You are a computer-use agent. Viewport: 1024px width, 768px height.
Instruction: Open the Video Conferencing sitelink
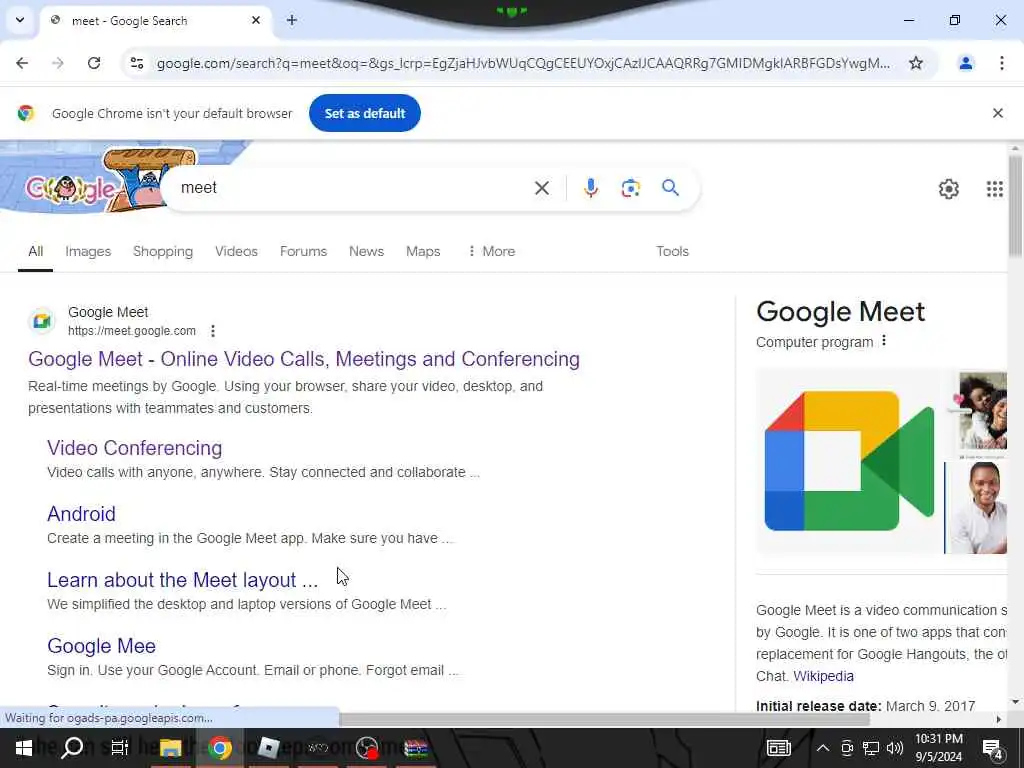[x=135, y=448]
